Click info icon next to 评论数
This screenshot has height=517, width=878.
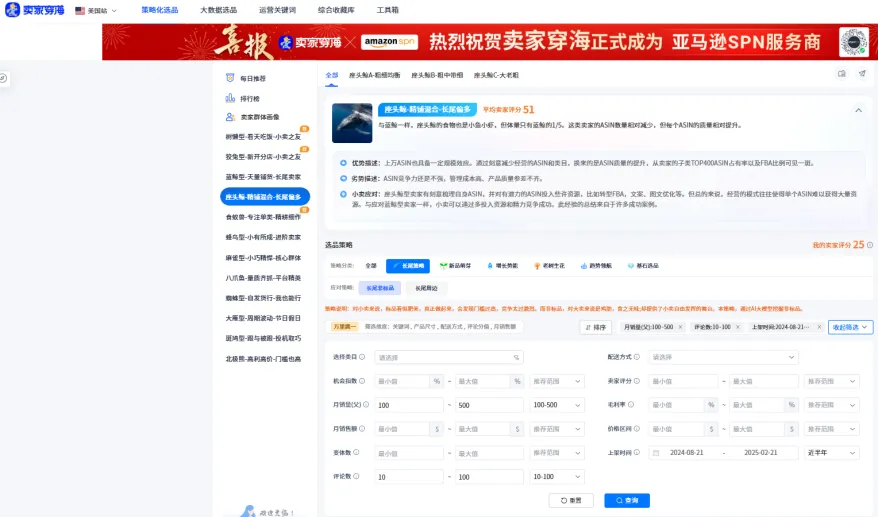356,476
